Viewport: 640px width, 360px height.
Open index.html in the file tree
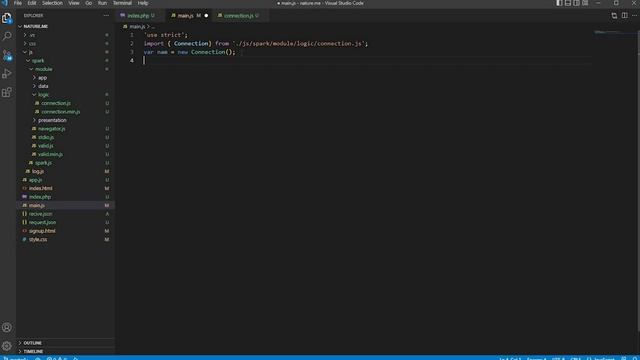[x=65, y=188]
